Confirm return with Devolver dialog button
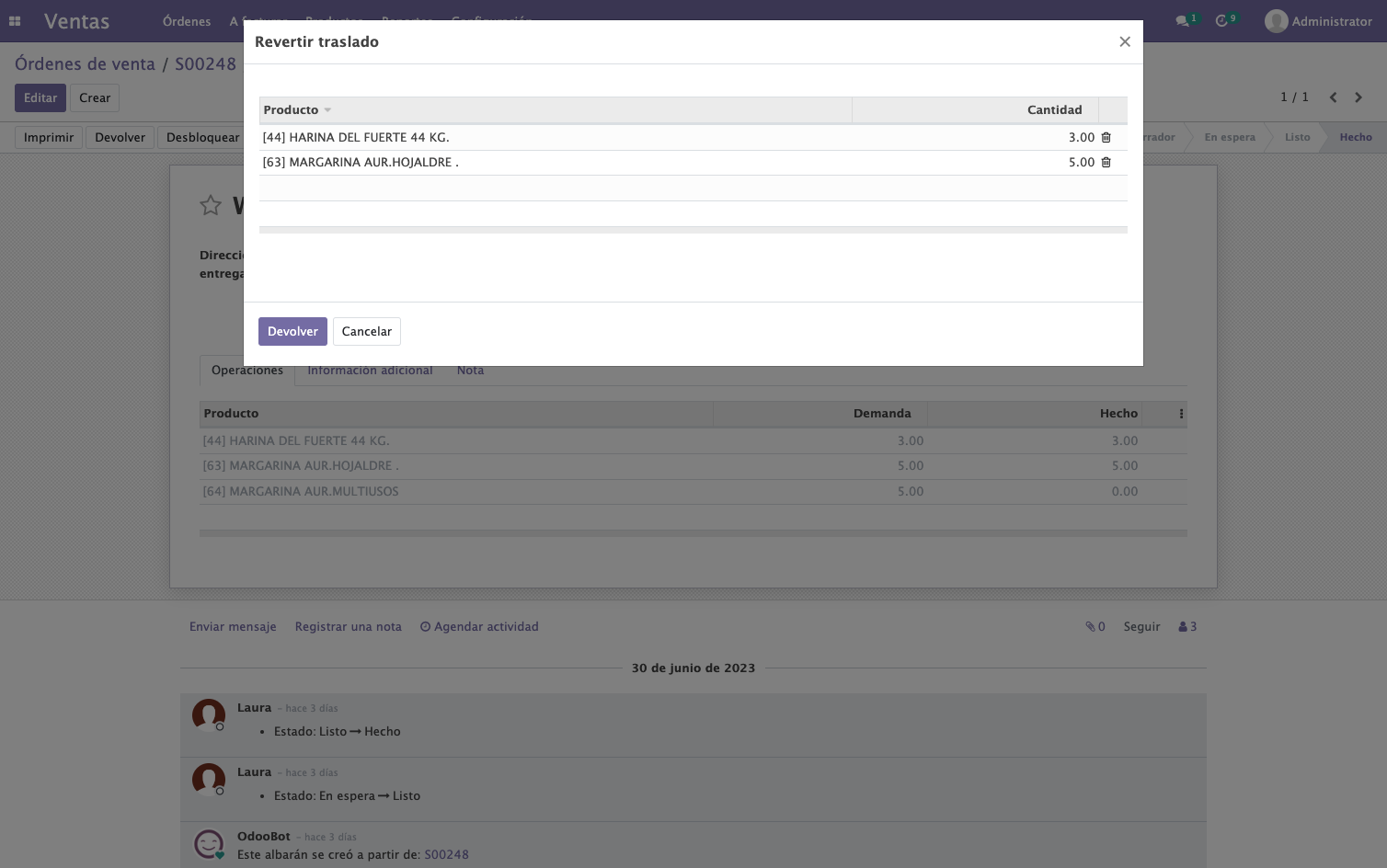Image resolution: width=1387 pixels, height=868 pixels. 292,331
